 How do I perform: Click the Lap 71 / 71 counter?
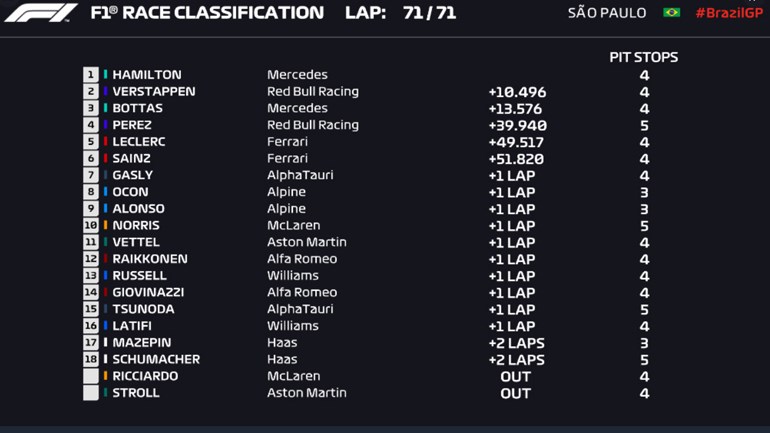(x=400, y=13)
